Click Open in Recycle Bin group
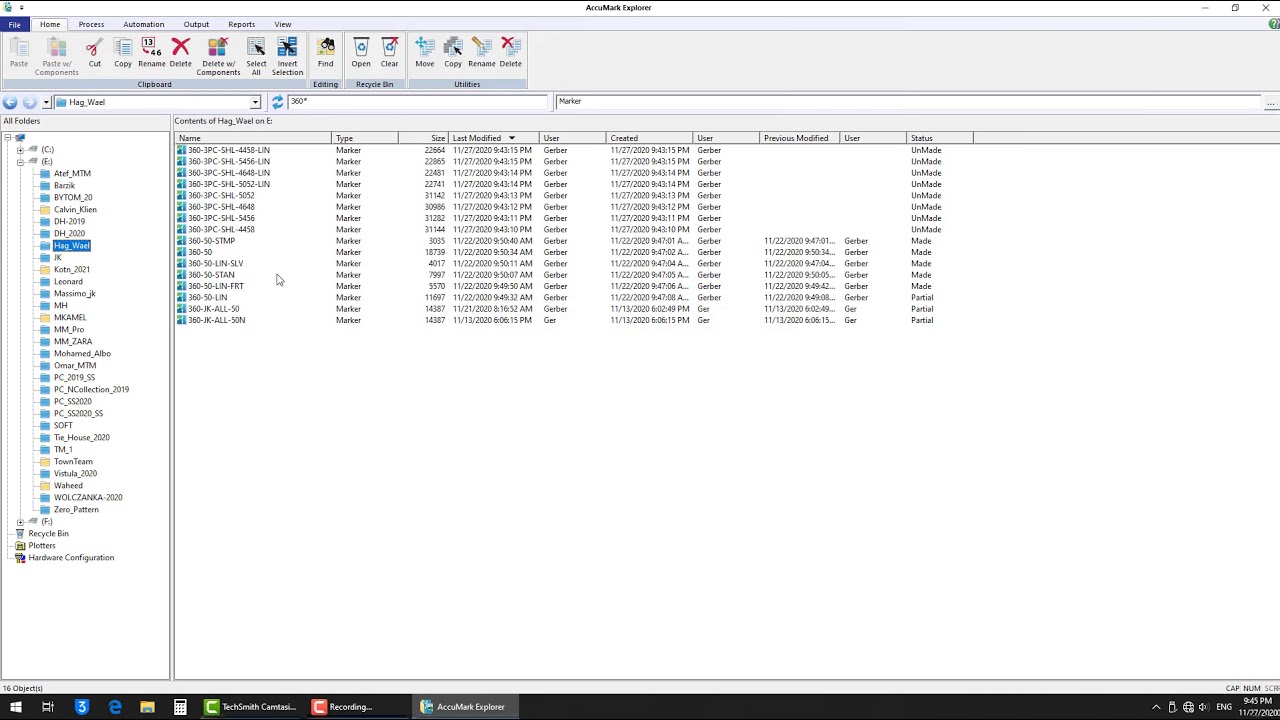1280x720 pixels. [361, 53]
